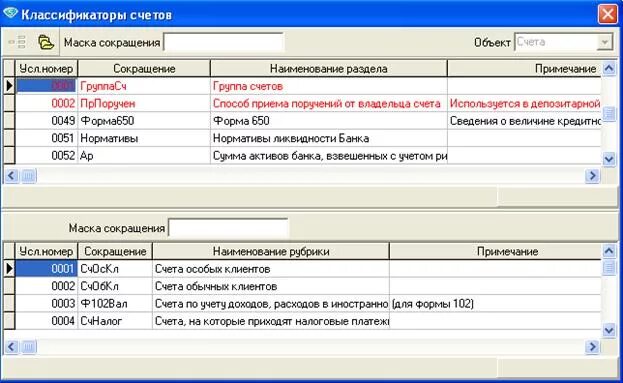623x383 pixels.
Task: Click lower table scroll right arrow
Action: tap(592, 346)
